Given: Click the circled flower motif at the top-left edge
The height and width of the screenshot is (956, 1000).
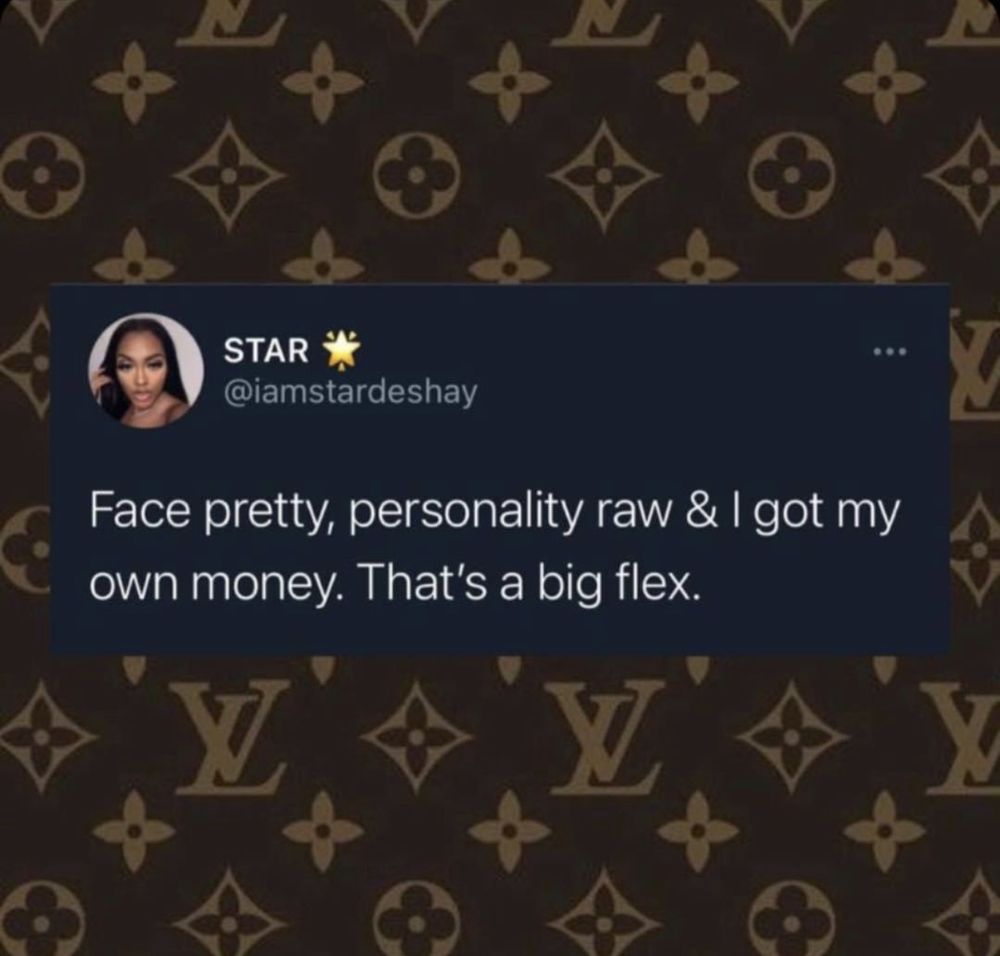Looking at the screenshot, I should pos(40,174).
